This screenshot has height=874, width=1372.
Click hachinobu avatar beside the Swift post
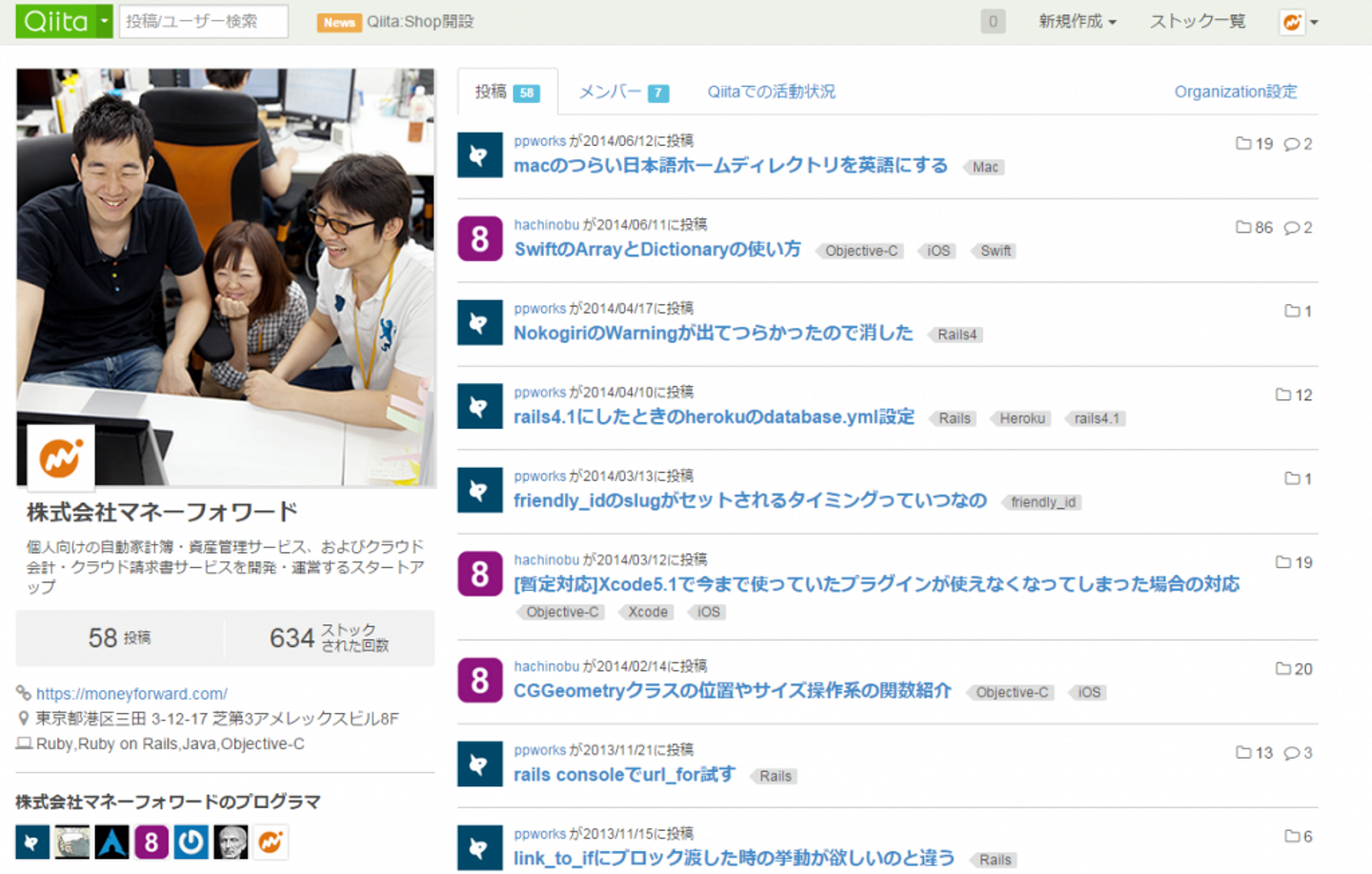480,239
